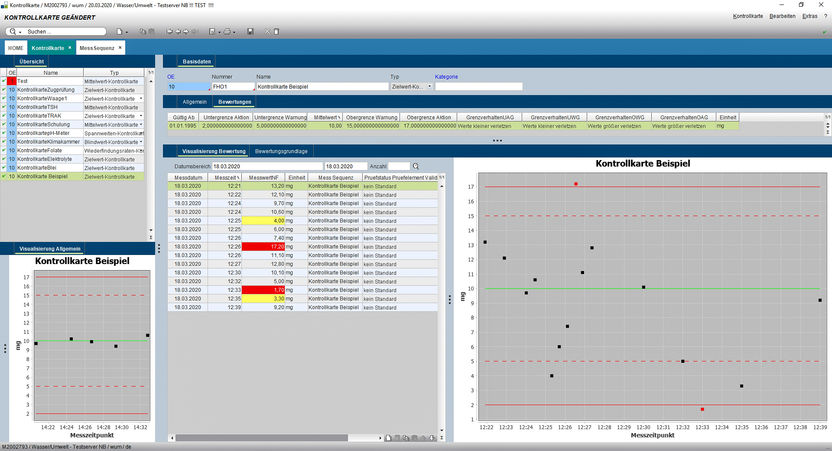832x451 pixels.
Task: Open Typ dropdown in KontrollkarteTRAK row
Action: 141,116
